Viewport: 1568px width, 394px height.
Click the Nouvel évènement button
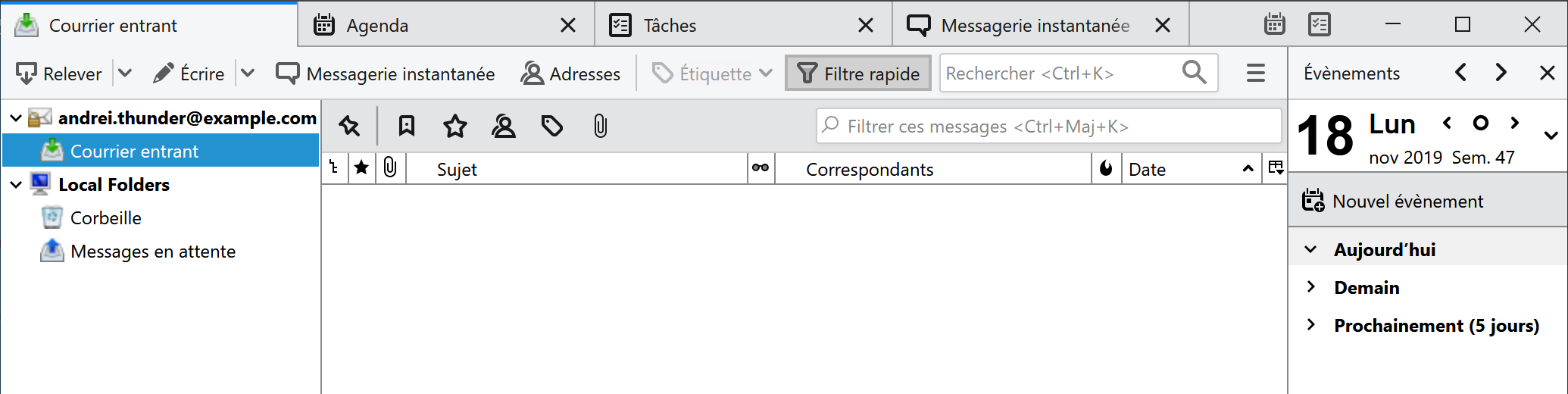click(1392, 202)
